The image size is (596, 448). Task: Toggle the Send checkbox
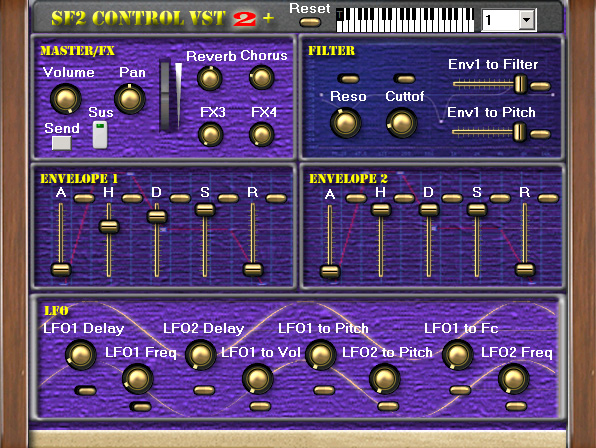click(x=62, y=143)
